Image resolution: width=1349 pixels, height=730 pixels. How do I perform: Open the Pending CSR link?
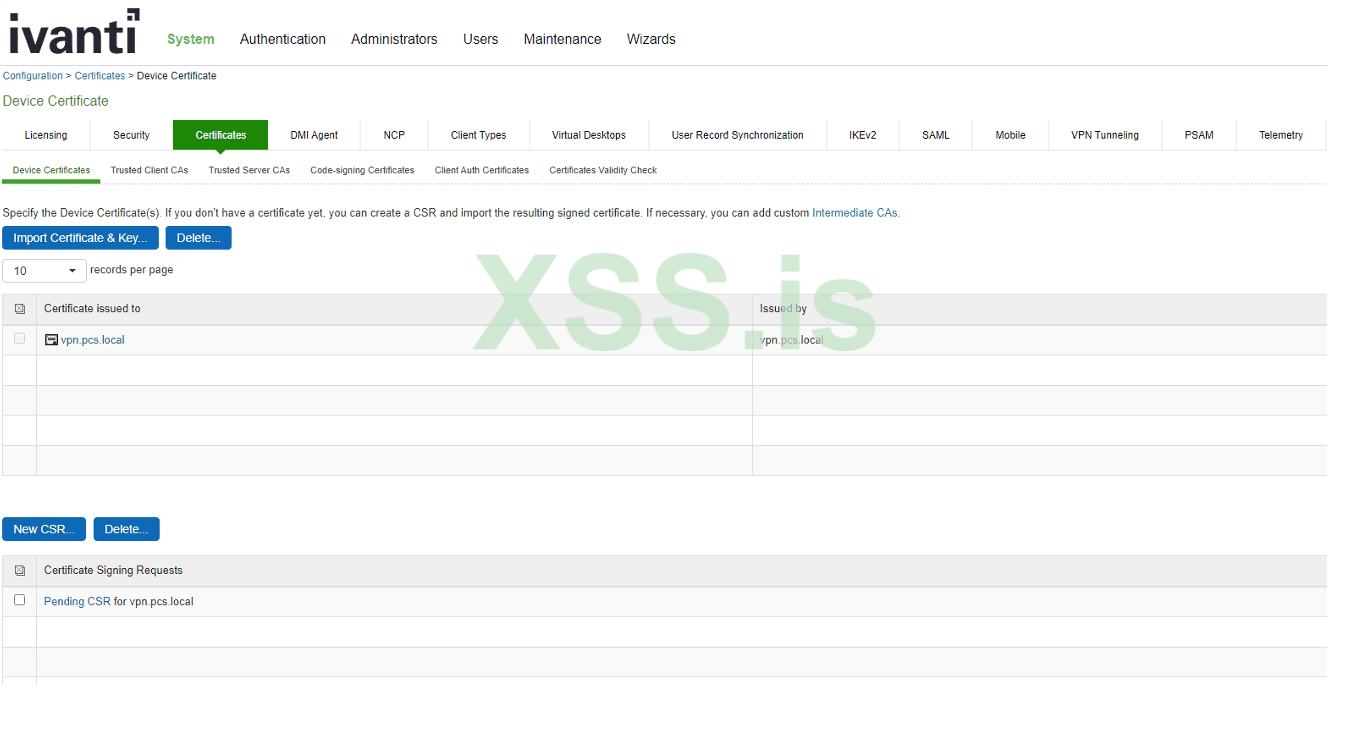[77, 602]
